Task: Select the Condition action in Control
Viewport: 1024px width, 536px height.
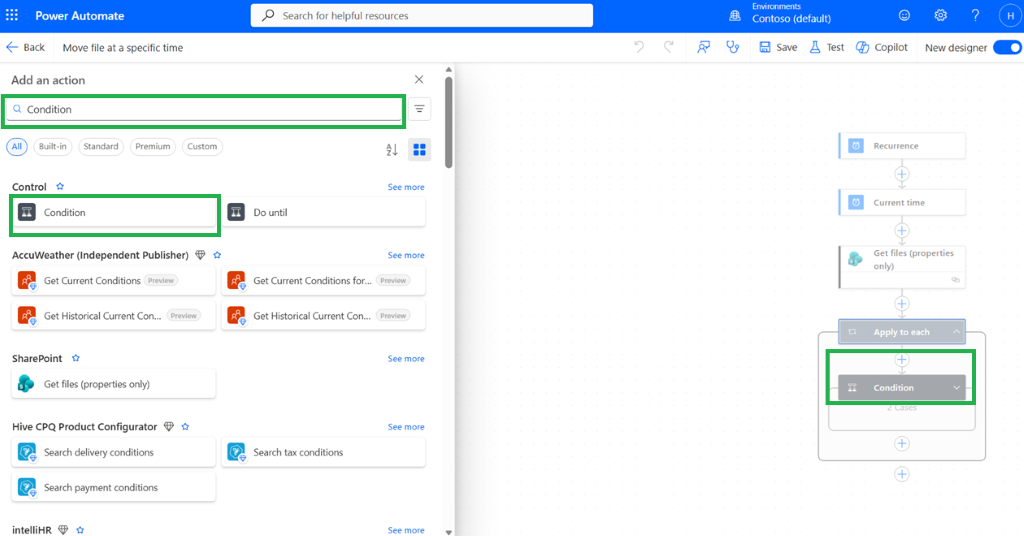Action: pos(114,212)
